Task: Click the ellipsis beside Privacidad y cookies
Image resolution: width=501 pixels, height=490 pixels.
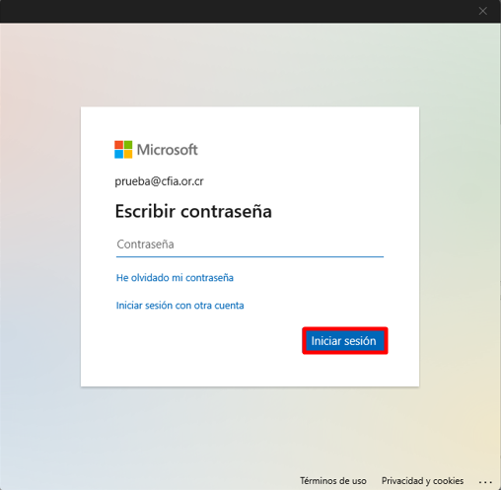Action: tap(485, 481)
